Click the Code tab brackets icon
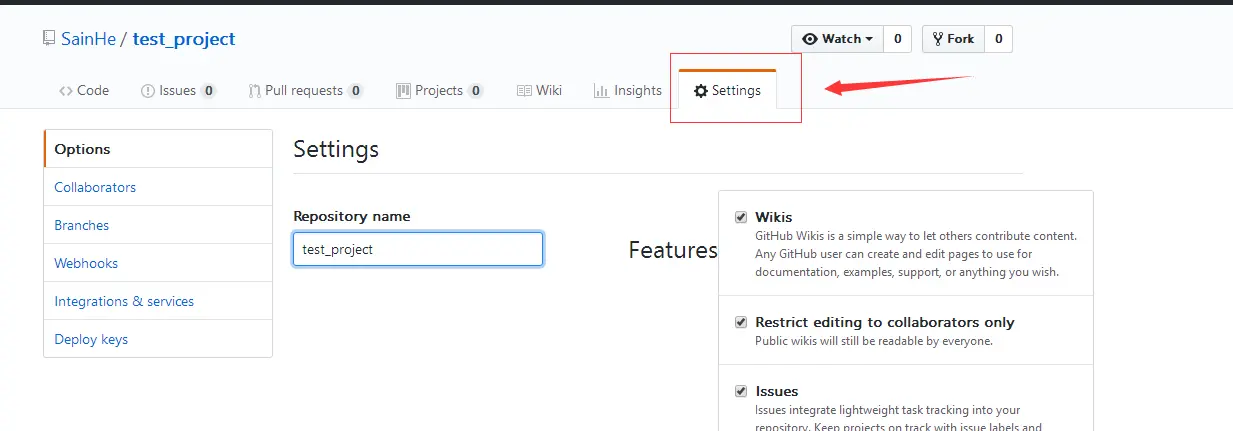 [x=66, y=91]
